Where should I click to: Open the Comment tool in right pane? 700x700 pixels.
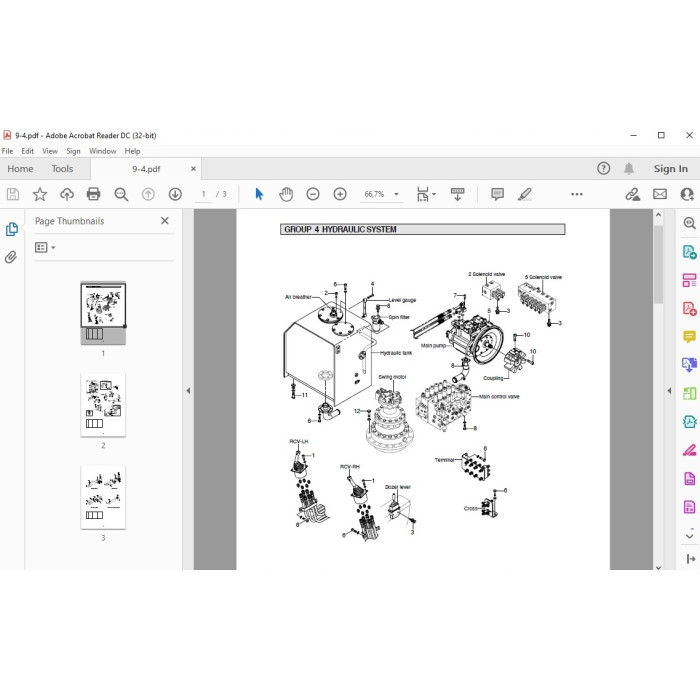click(x=689, y=337)
